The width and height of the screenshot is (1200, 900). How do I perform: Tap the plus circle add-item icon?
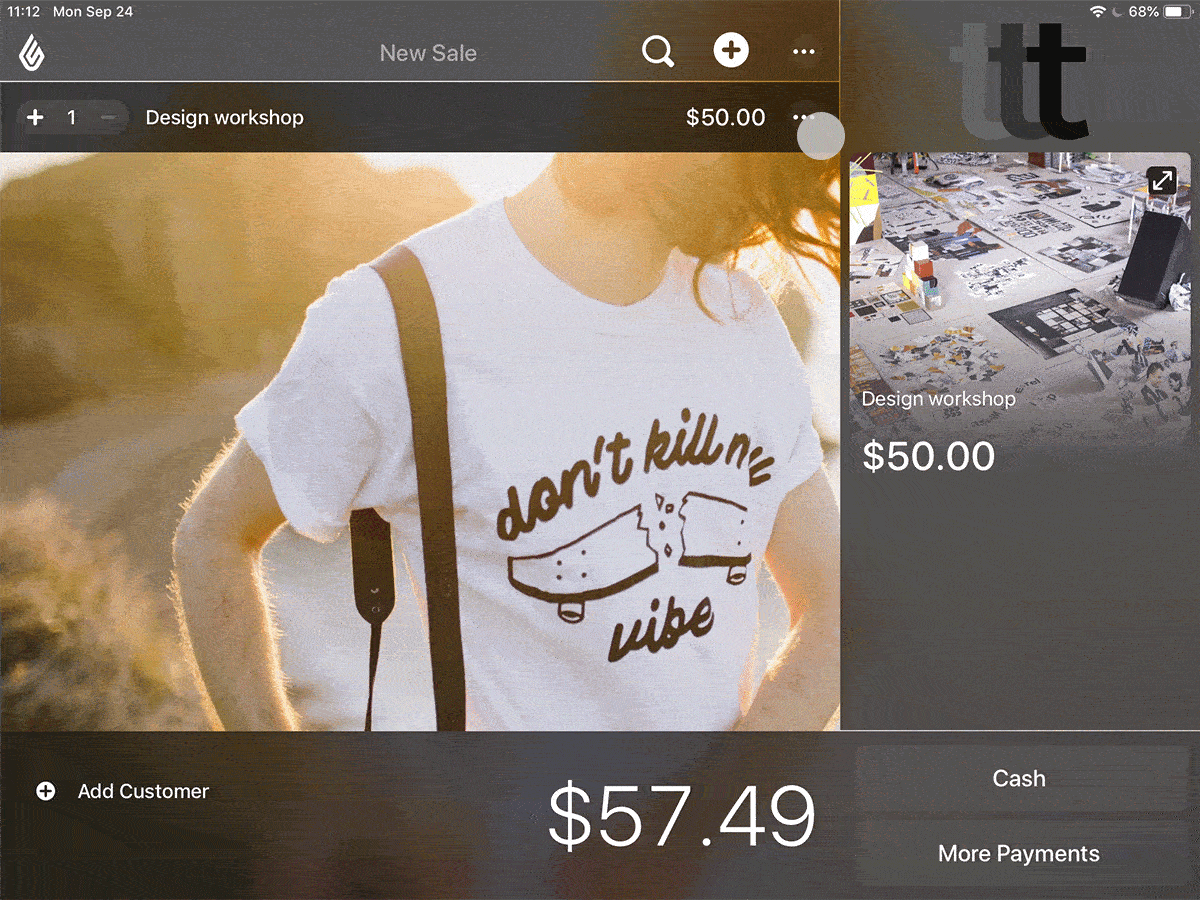[x=731, y=50]
